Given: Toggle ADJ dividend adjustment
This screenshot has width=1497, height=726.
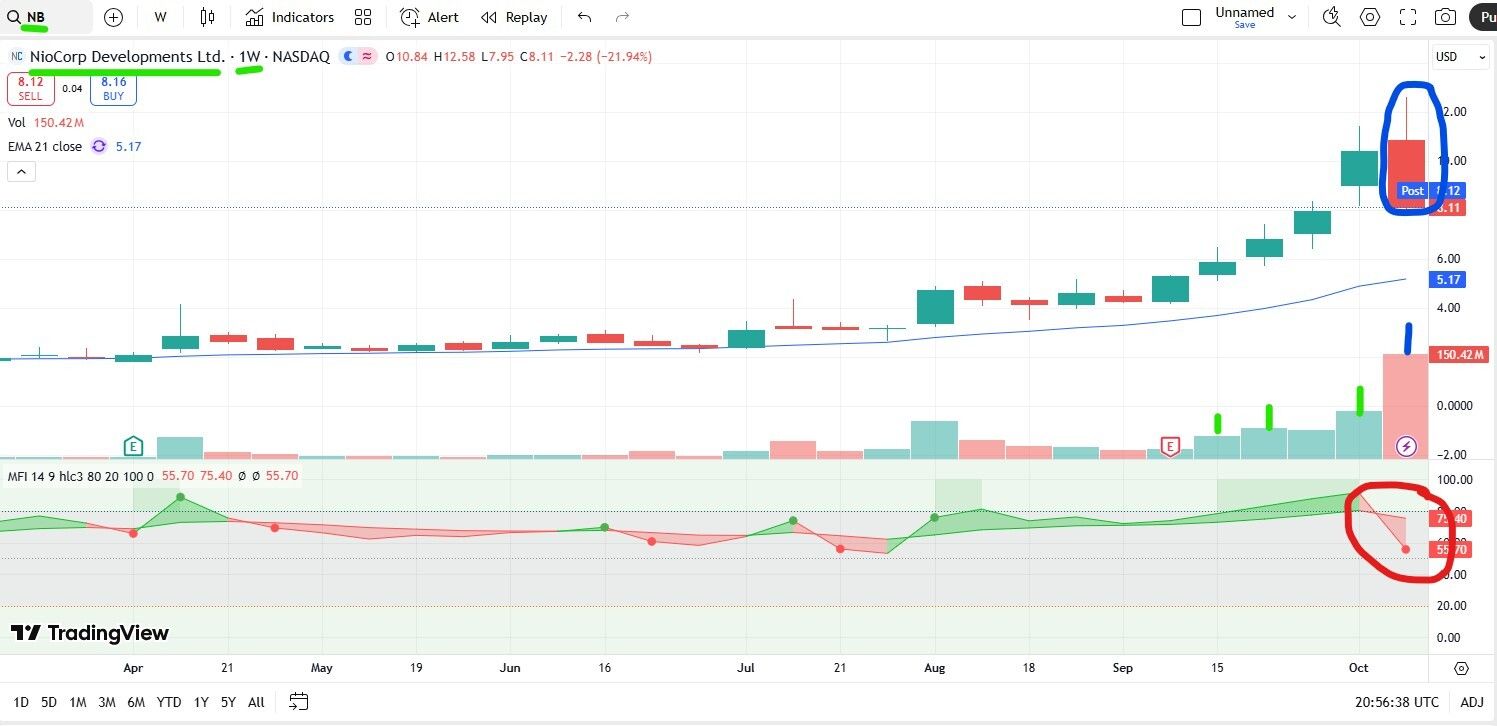Looking at the screenshot, I should point(1472,702).
